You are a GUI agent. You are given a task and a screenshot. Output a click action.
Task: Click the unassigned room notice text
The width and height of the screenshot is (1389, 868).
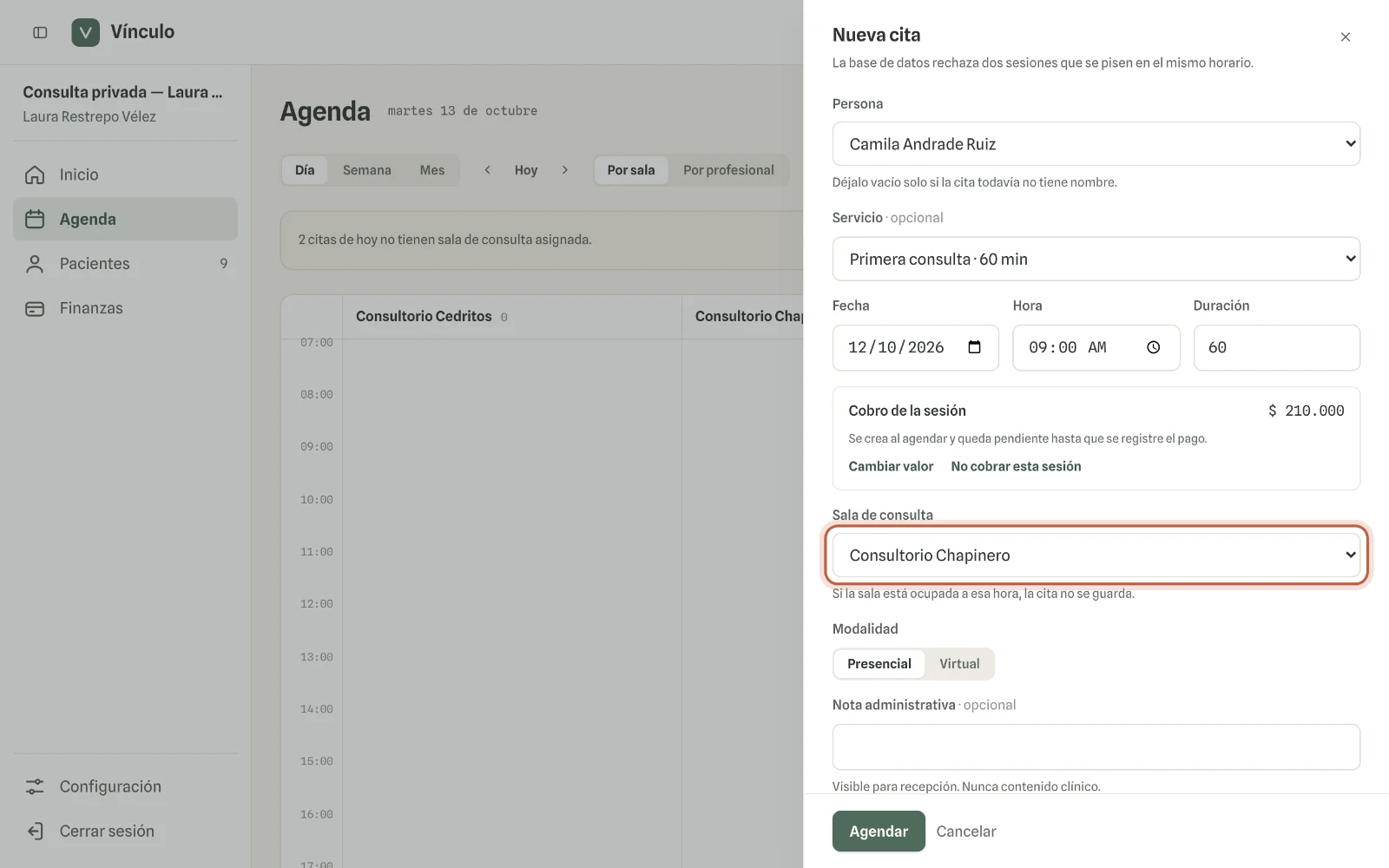(444, 240)
